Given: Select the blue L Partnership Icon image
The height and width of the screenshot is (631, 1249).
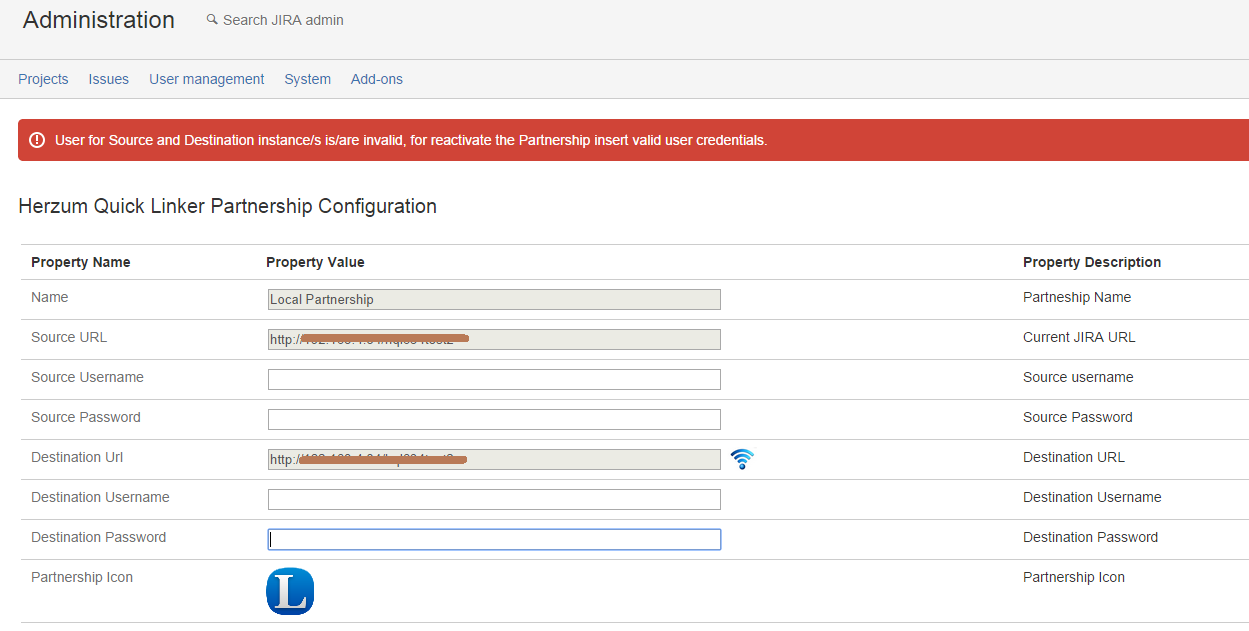Looking at the screenshot, I should coord(290,591).
